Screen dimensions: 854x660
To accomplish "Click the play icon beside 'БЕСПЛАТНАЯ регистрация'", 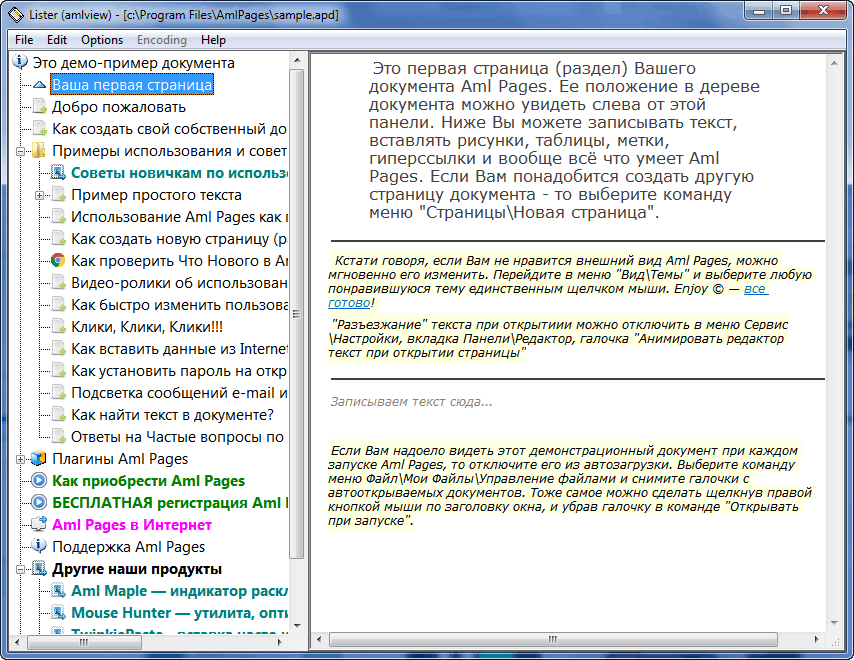I will (39, 503).
